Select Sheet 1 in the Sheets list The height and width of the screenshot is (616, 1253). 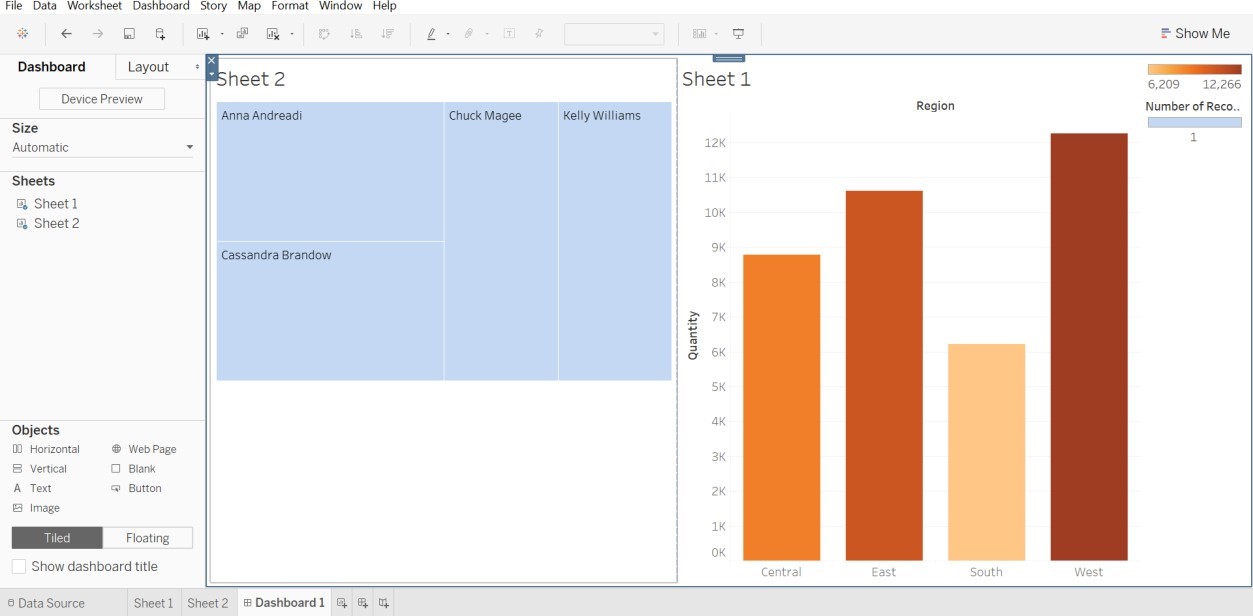55,203
